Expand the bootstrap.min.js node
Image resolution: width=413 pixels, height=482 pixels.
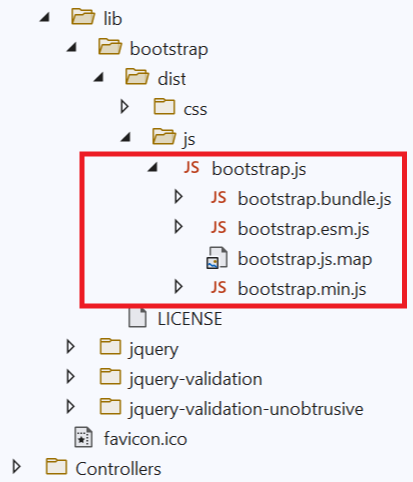pyautogui.click(x=179, y=287)
